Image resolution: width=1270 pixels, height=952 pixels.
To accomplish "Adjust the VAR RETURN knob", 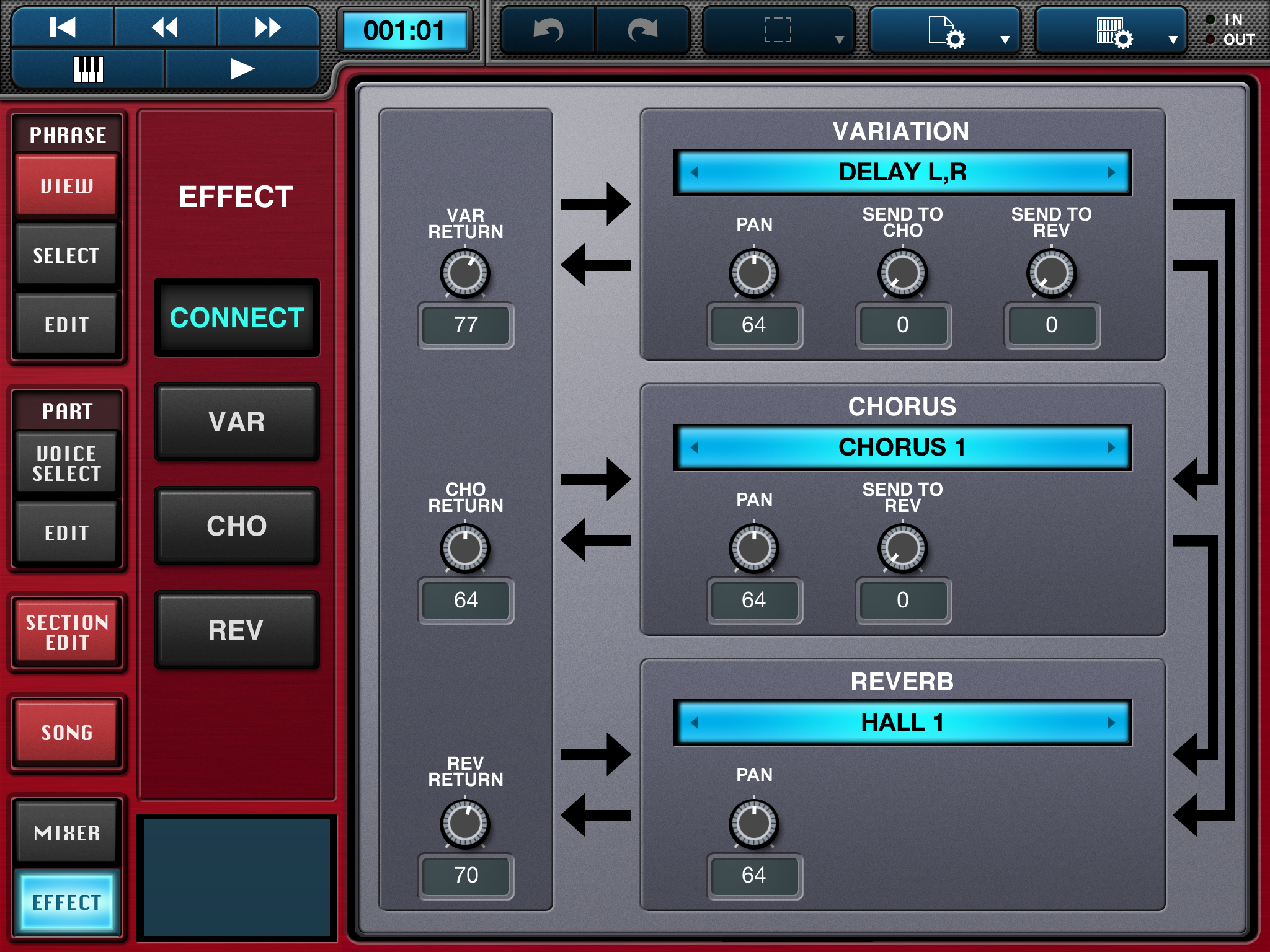I will click(x=465, y=273).
